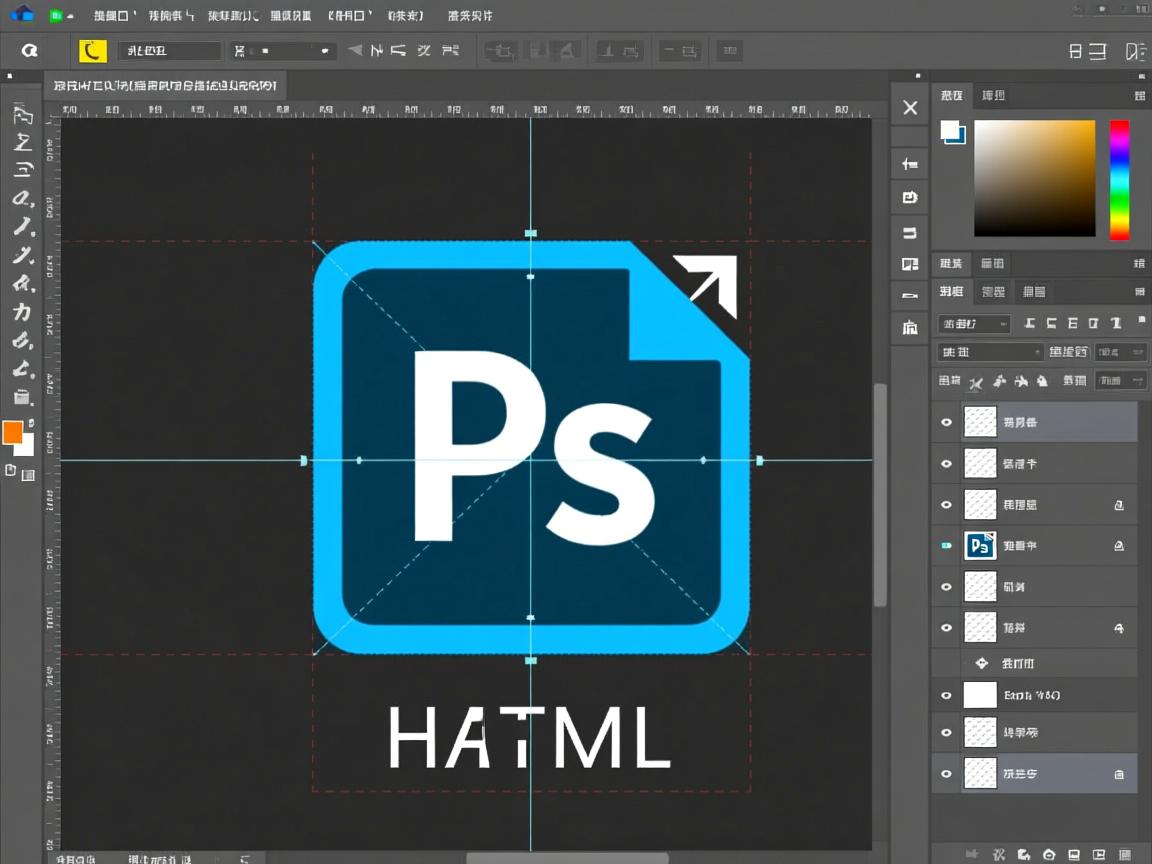Viewport: 1152px width, 864px height.
Task: Open the layer filter type dropdown
Action: pyautogui.click(x=973, y=324)
